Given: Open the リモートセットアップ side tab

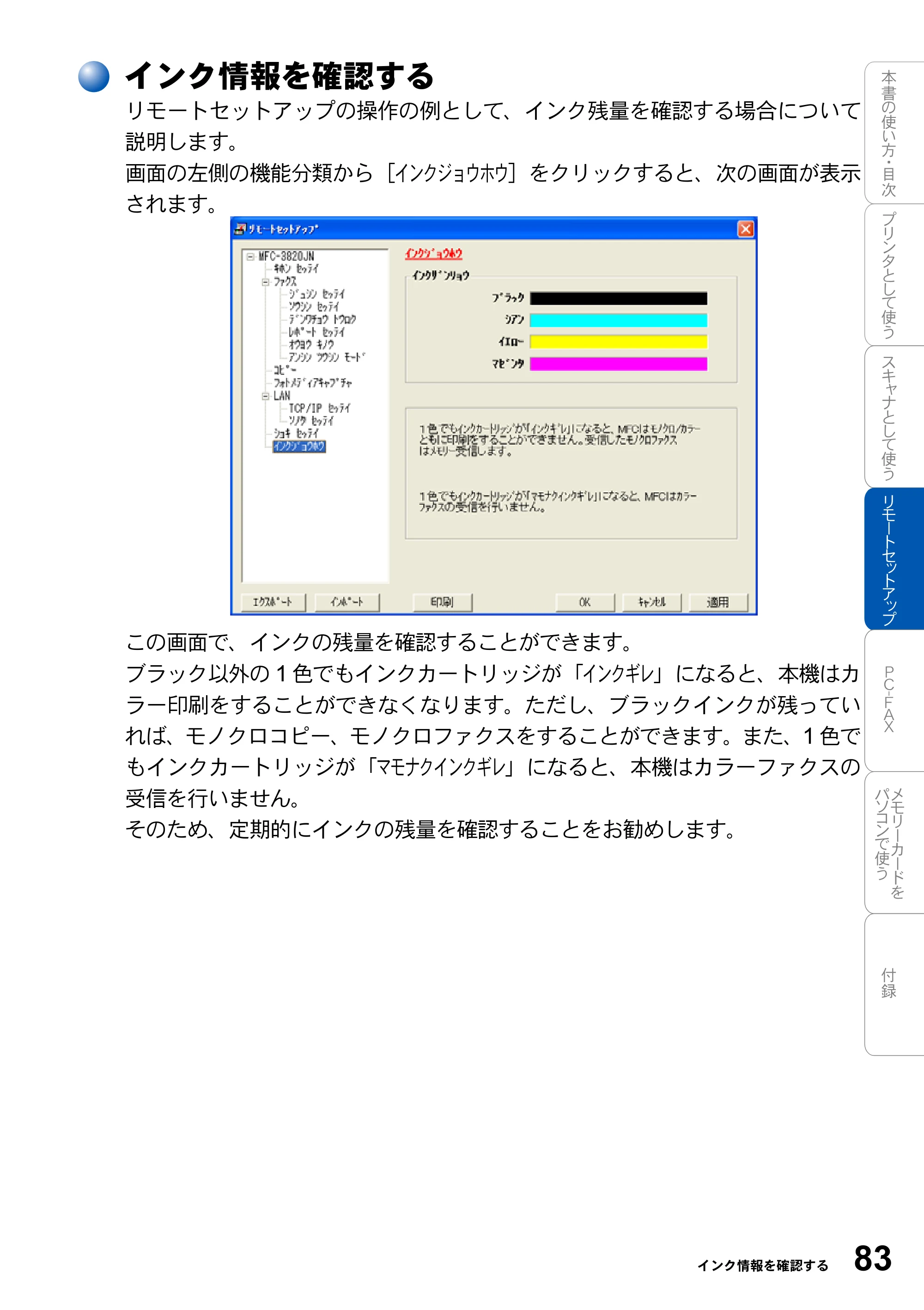Looking at the screenshot, I should tap(894, 558).
